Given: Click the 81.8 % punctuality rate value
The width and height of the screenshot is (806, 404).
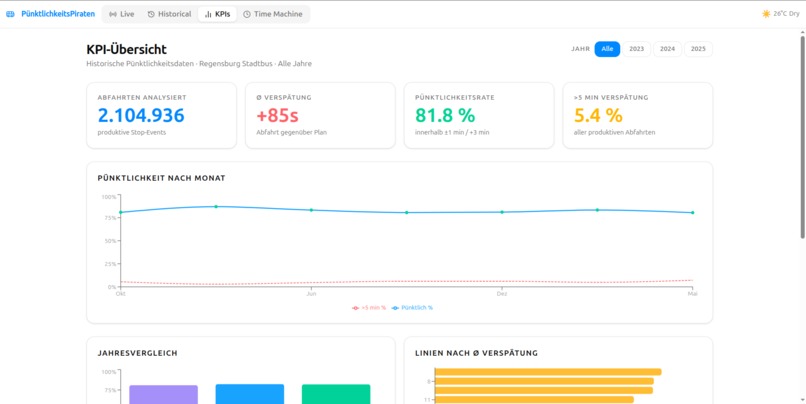Looking at the screenshot, I should 445,115.
